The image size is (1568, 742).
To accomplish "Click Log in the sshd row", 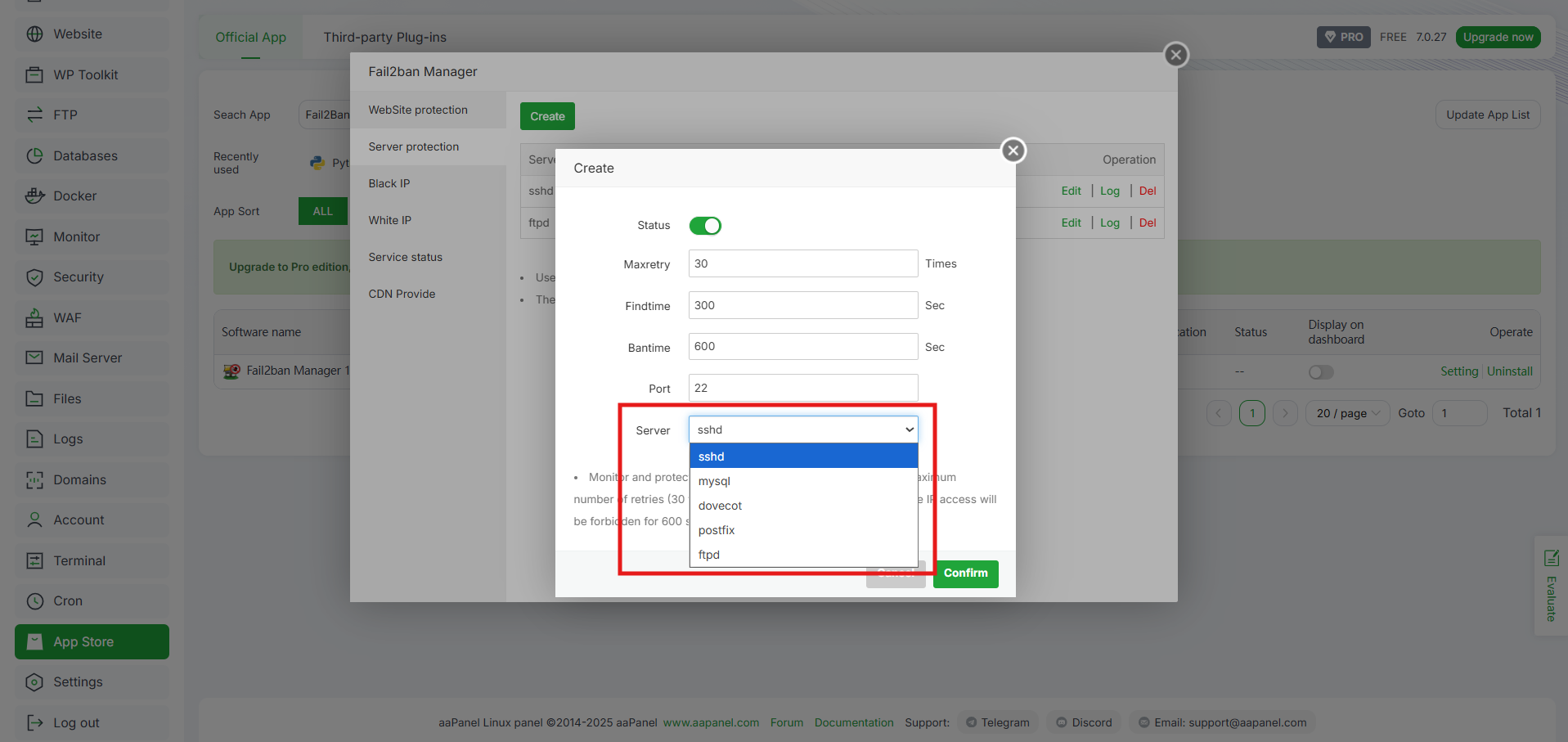I will click(1110, 191).
